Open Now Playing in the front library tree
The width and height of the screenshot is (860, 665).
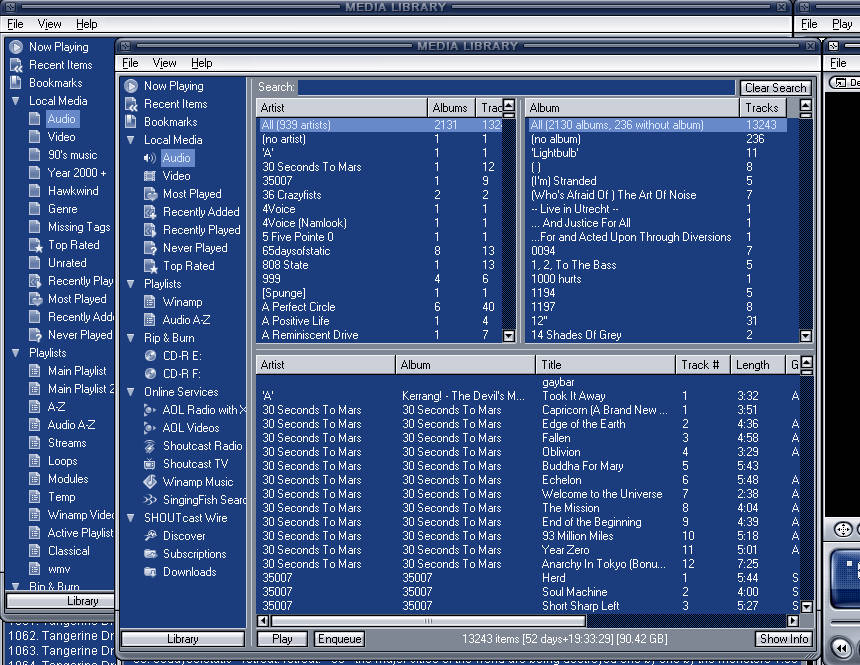point(173,86)
